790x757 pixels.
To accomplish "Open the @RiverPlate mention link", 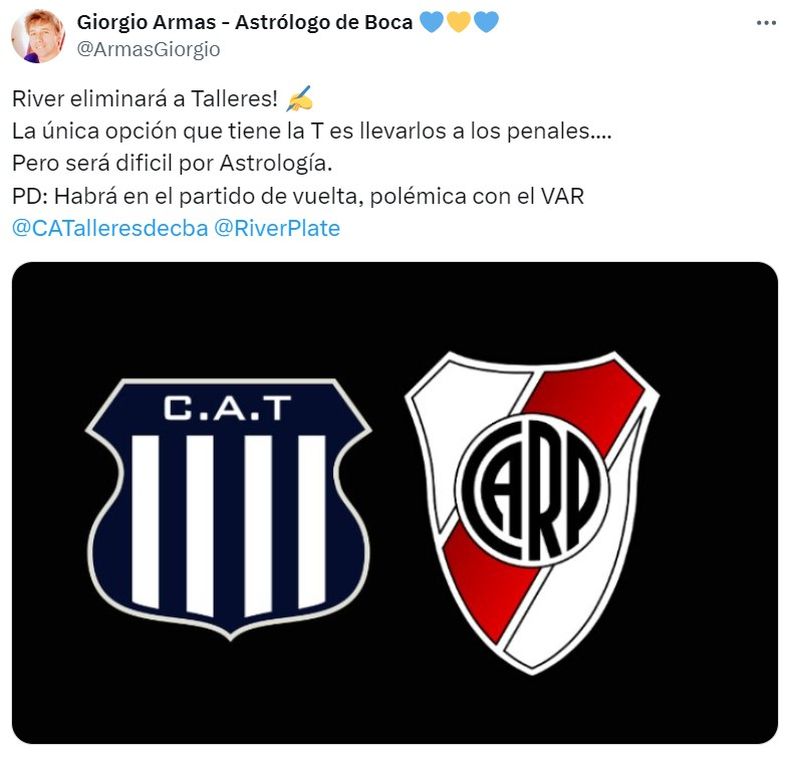I will [277, 228].
